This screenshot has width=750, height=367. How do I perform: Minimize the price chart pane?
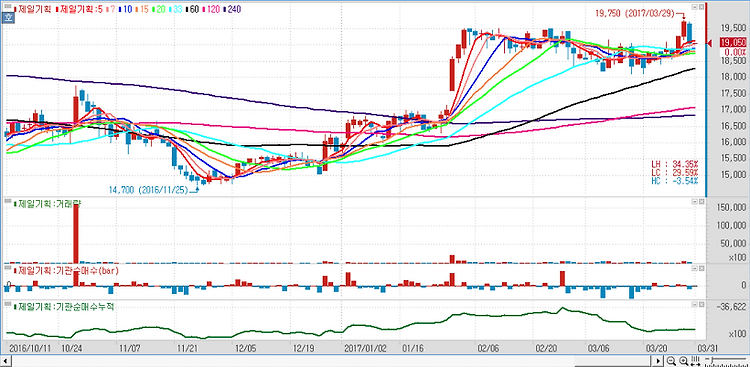click(694, 7)
